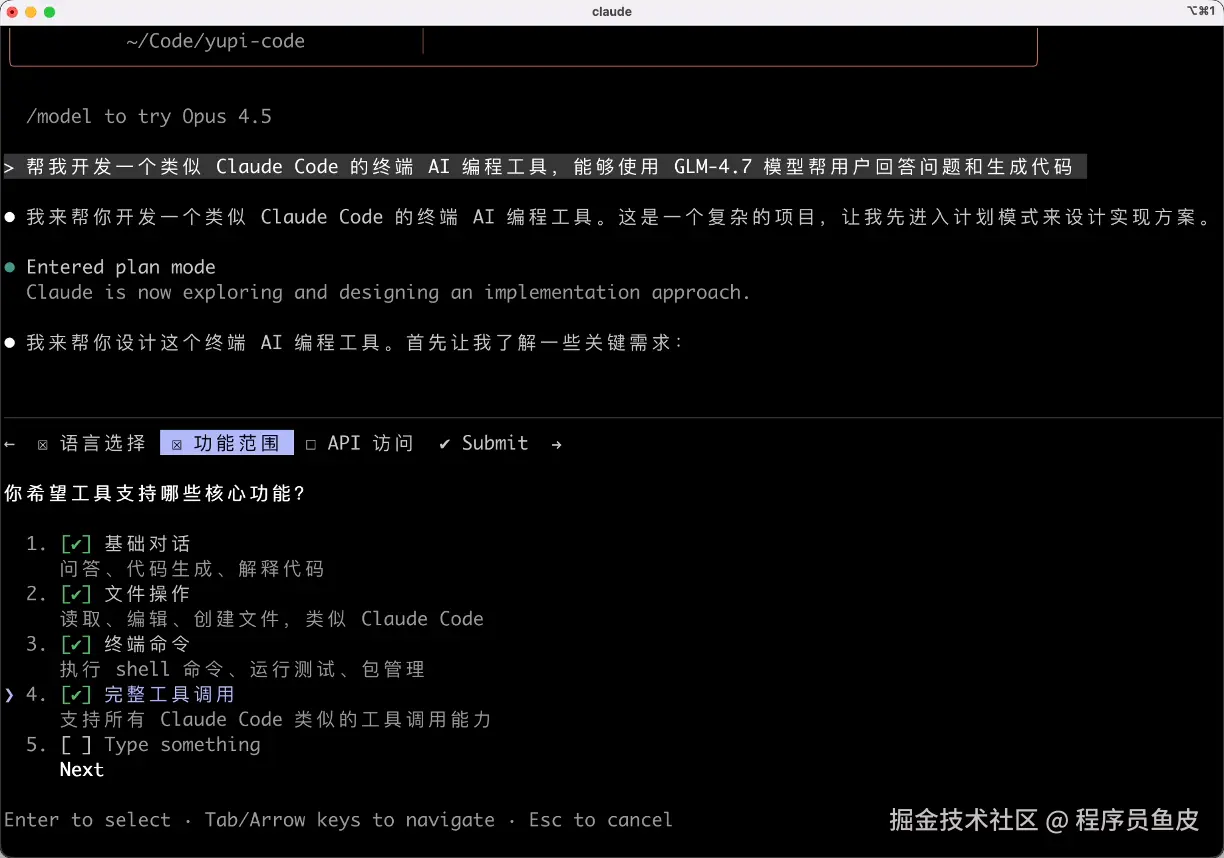The height and width of the screenshot is (858, 1224).
Task: Click the reply line starting 我来帮你开发一个类似
Action: pos(619,217)
